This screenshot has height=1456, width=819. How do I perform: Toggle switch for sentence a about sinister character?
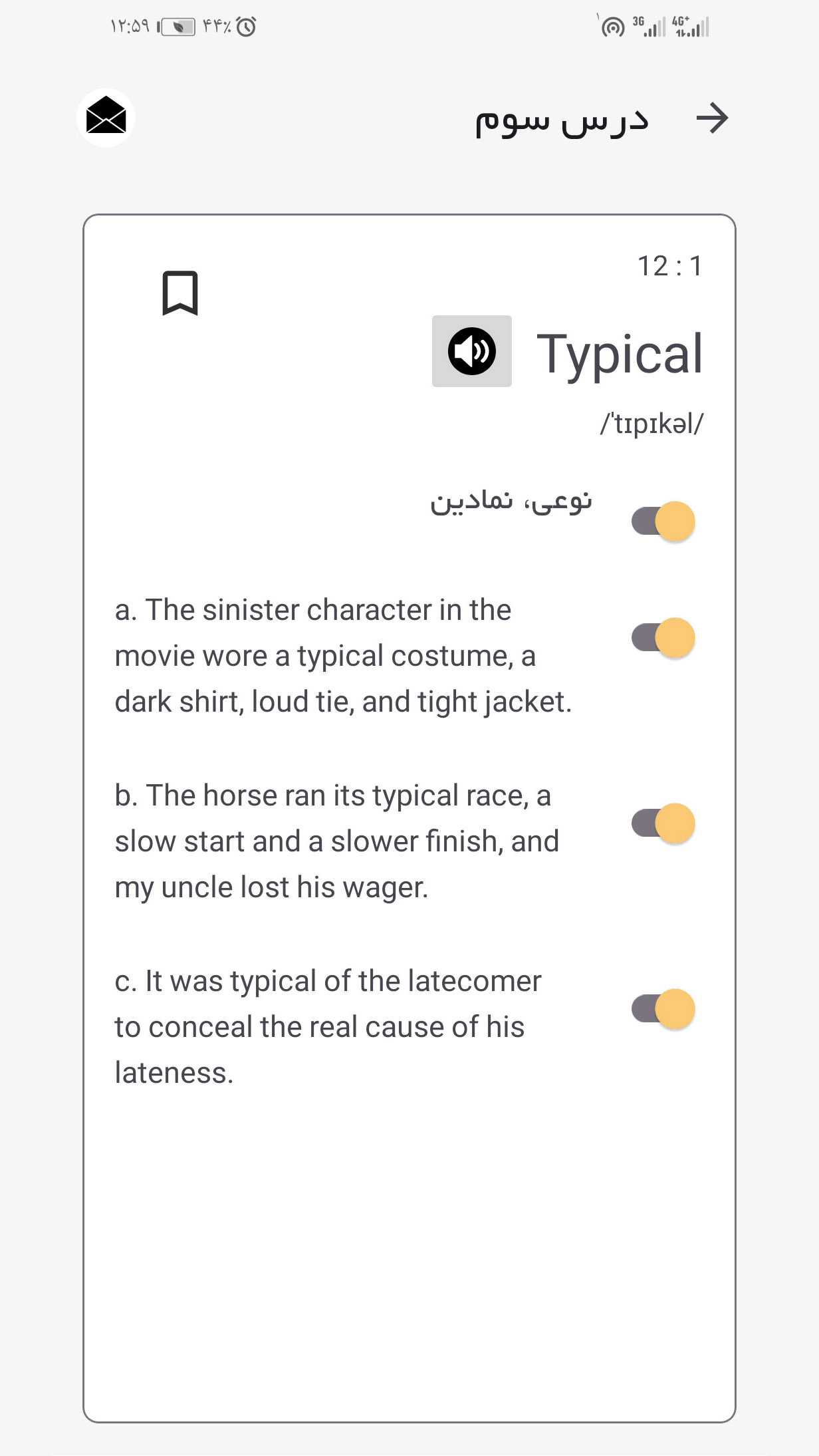[663, 638]
